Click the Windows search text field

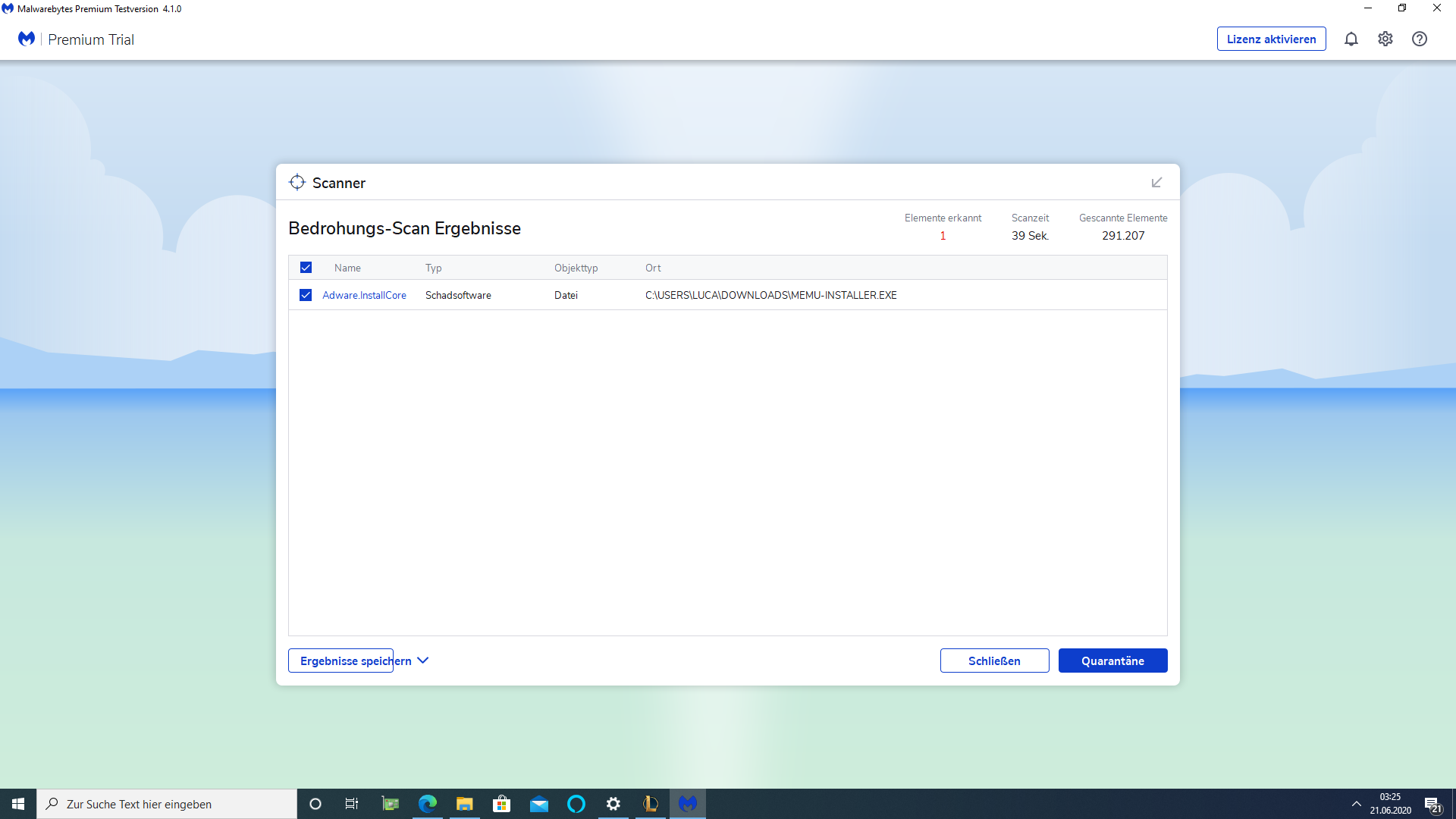167,804
